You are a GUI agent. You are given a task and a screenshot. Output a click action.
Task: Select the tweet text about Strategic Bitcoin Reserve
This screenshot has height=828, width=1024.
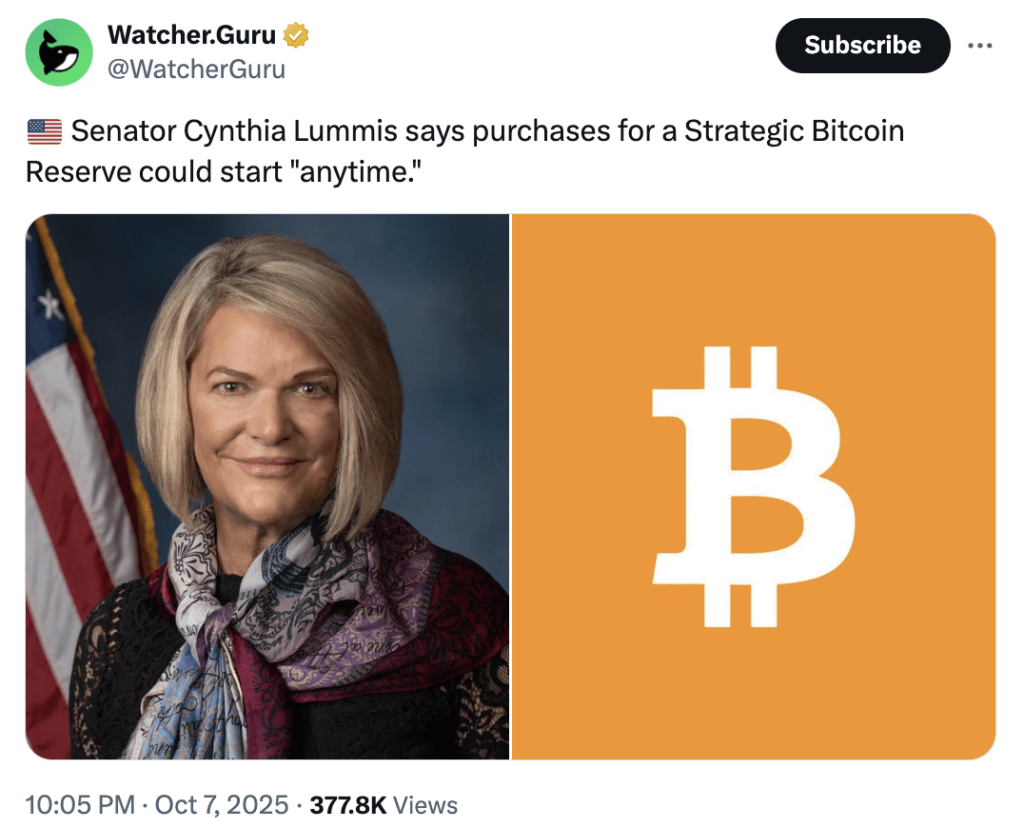point(464,151)
